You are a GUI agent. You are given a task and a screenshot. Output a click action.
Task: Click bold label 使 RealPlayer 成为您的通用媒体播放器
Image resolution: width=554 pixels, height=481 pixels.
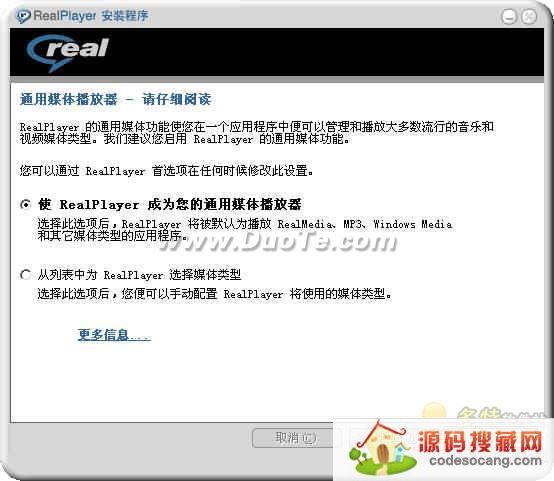170,204
